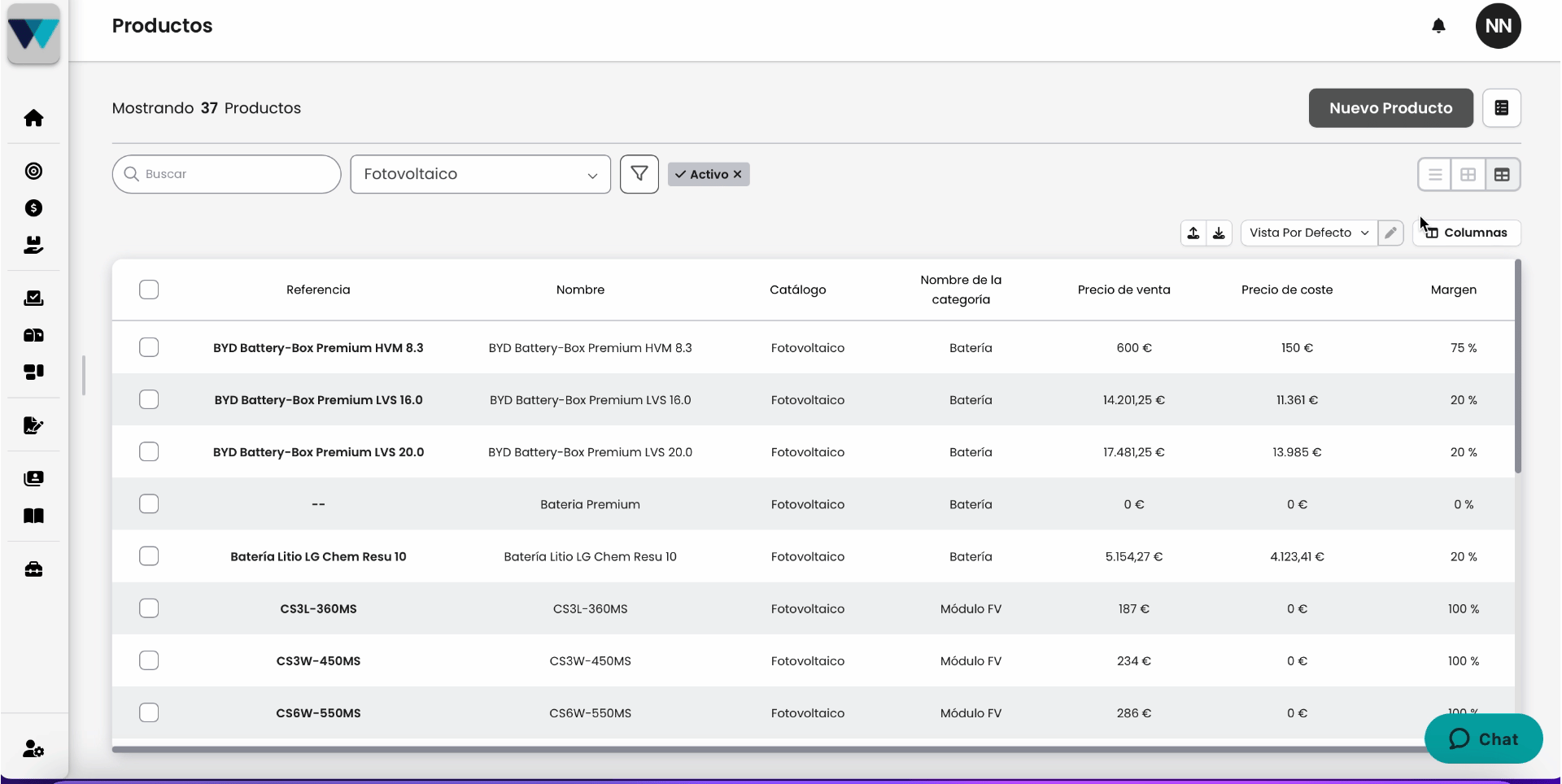This screenshot has width=1562, height=784.
Task: Switch to simple list view
Action: tap(1435, 175)
